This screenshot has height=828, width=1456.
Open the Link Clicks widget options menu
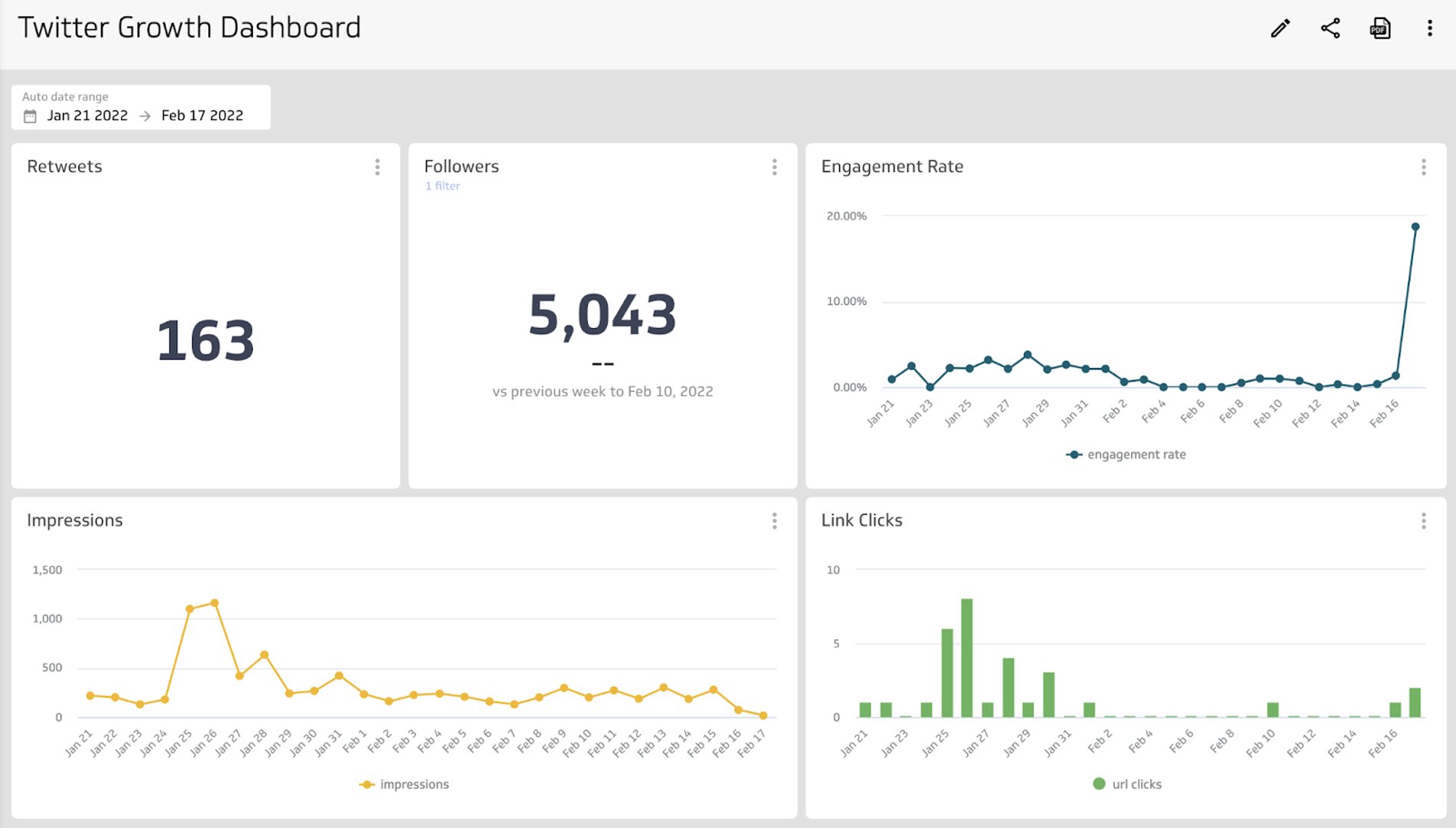click(x=1424, y=521)
